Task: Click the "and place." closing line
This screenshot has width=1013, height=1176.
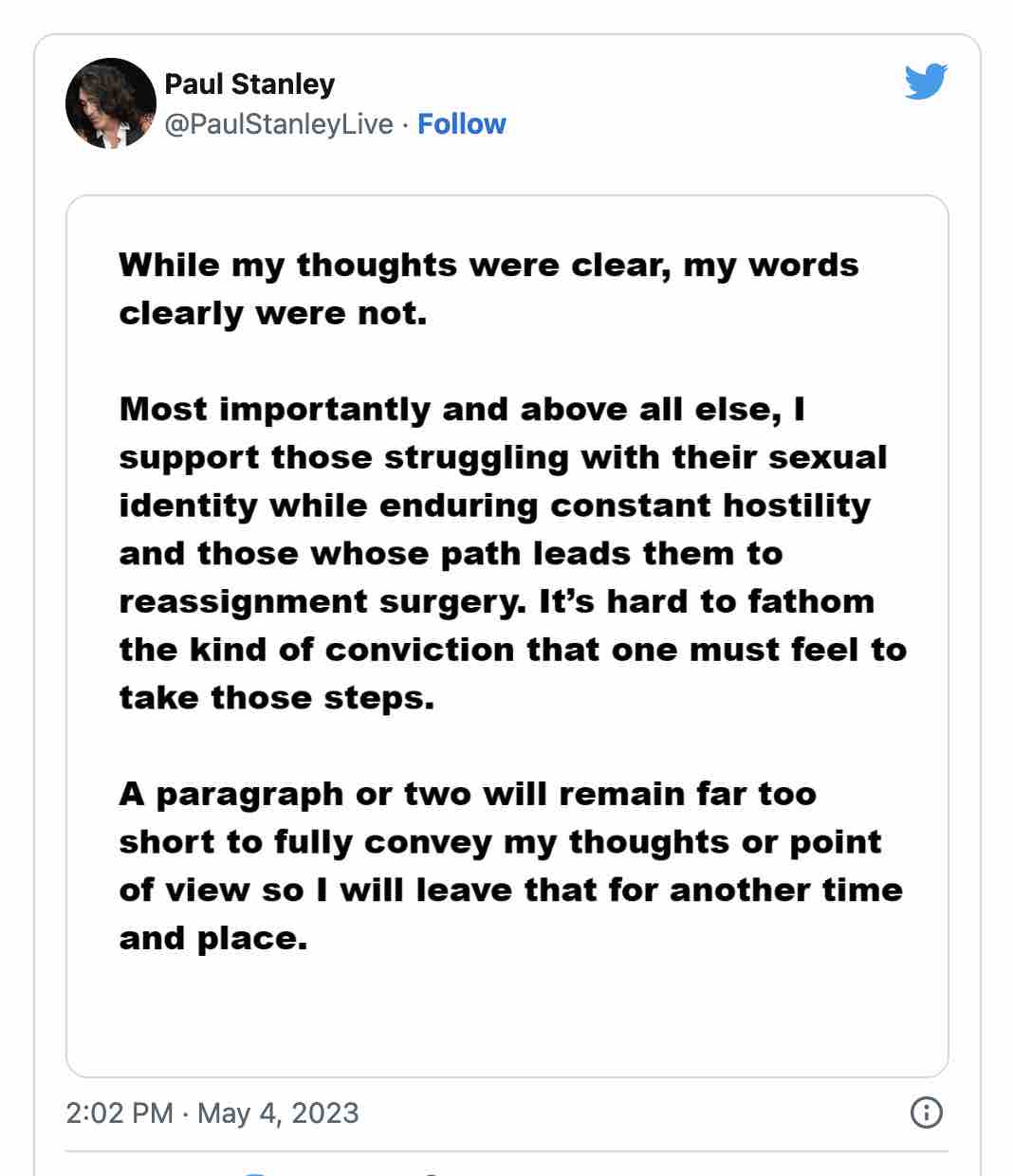Action: pos(213,939)
